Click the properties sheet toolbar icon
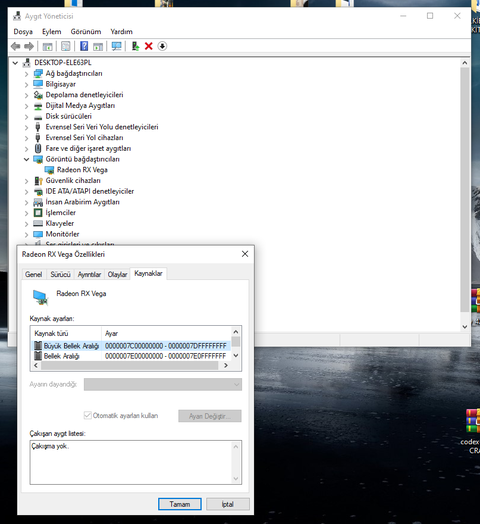 click(x=66, y=46)
